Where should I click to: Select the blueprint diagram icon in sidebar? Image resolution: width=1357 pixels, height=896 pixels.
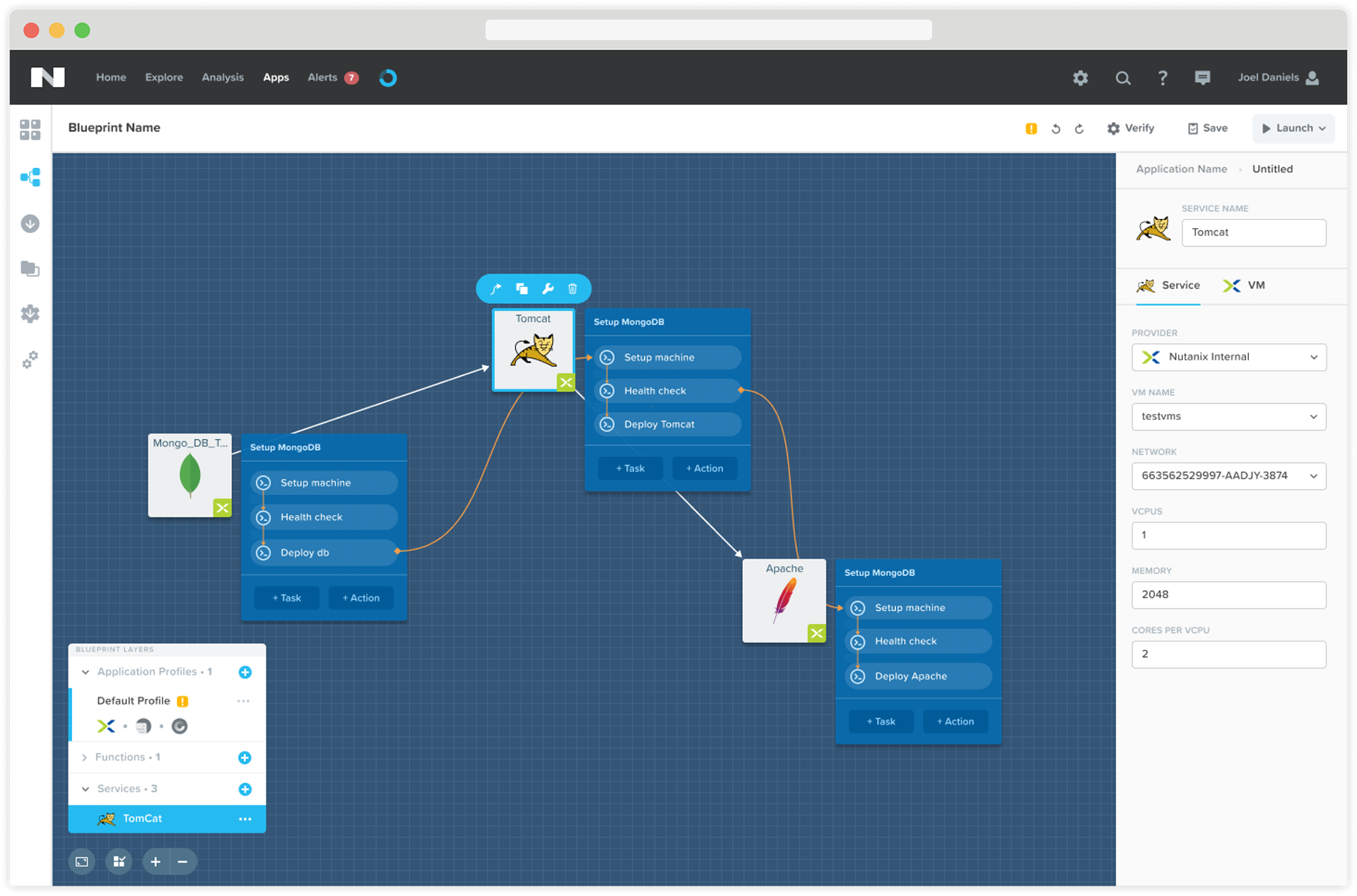pos(30,177)
